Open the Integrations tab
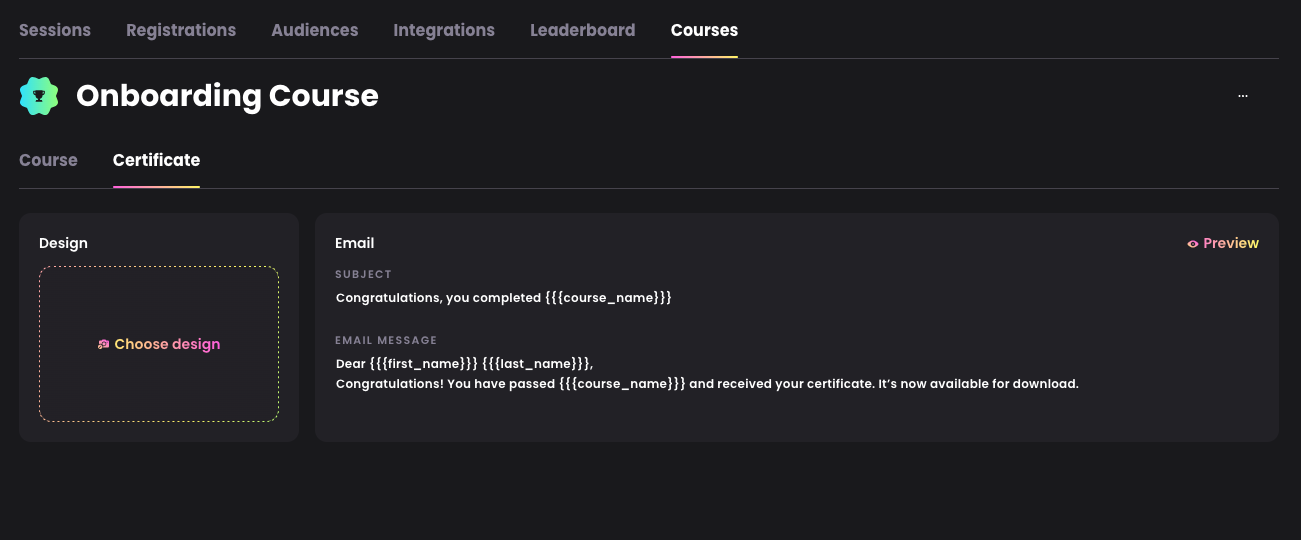Viewport: 1301px width, 540px height. point(444,30)
